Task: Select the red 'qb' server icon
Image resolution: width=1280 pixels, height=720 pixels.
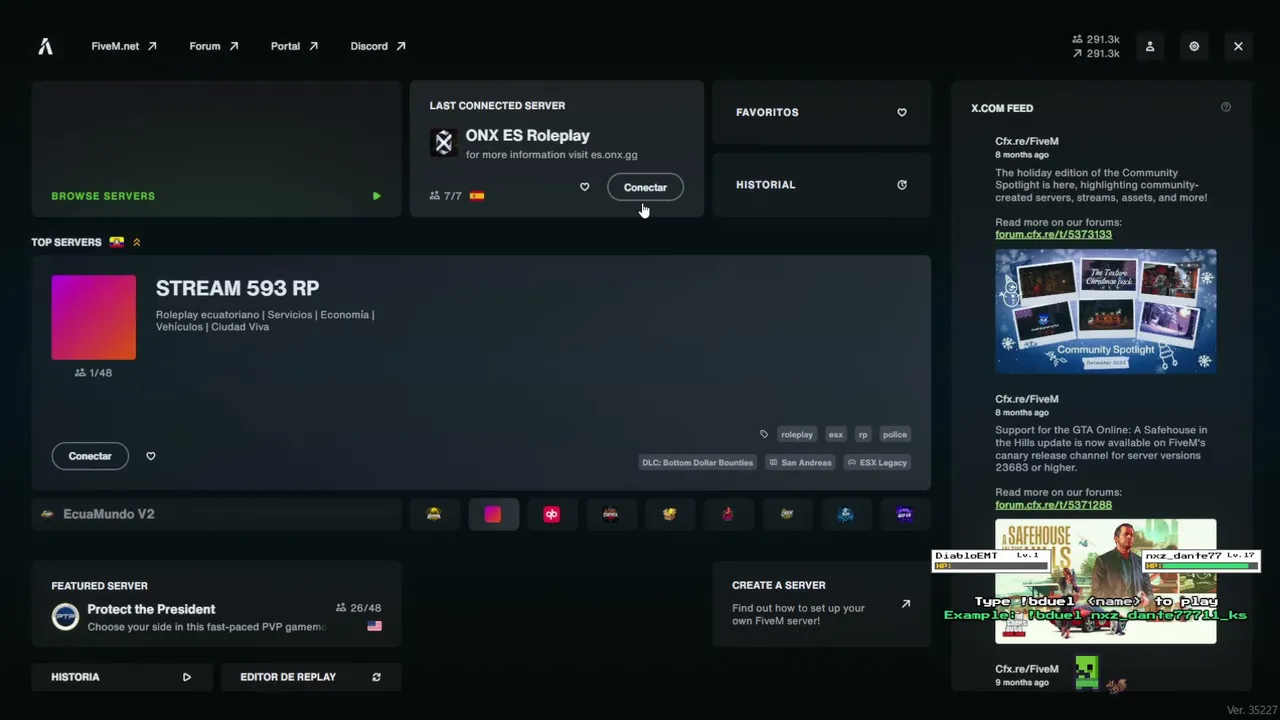Action: point(552,514)
